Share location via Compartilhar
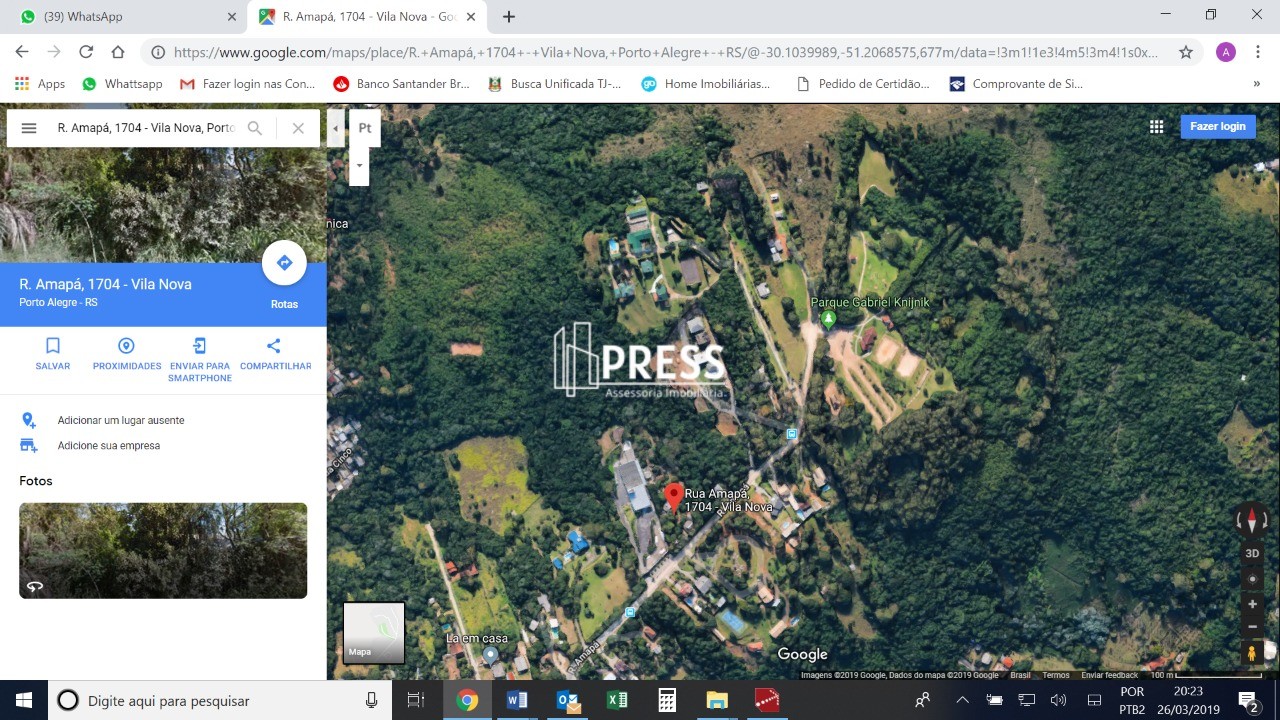 (x=274, y=346)
